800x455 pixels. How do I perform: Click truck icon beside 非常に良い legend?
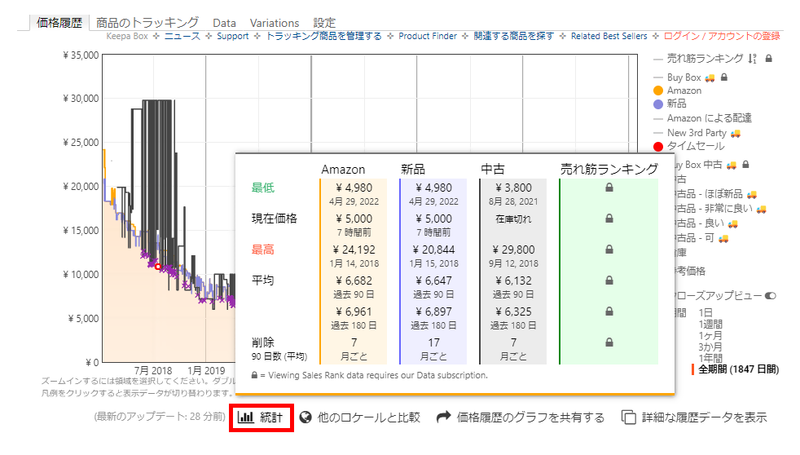(x=761, y=209)
